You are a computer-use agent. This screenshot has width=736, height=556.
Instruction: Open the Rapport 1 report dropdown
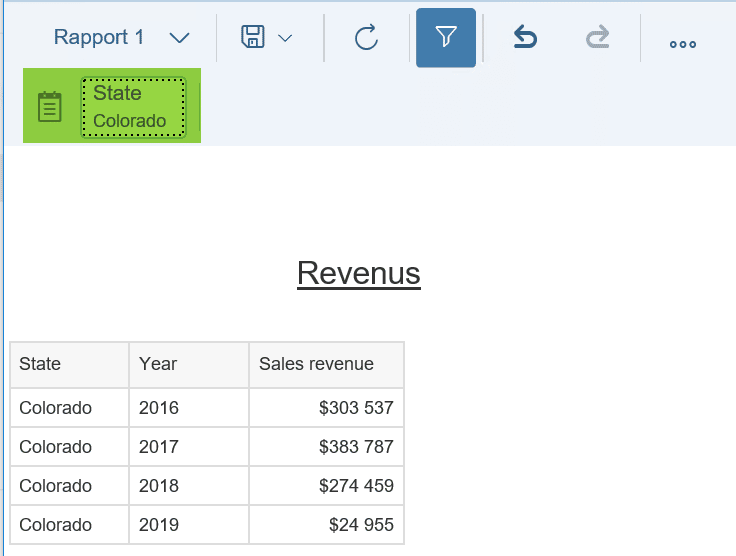coord(121,38)
